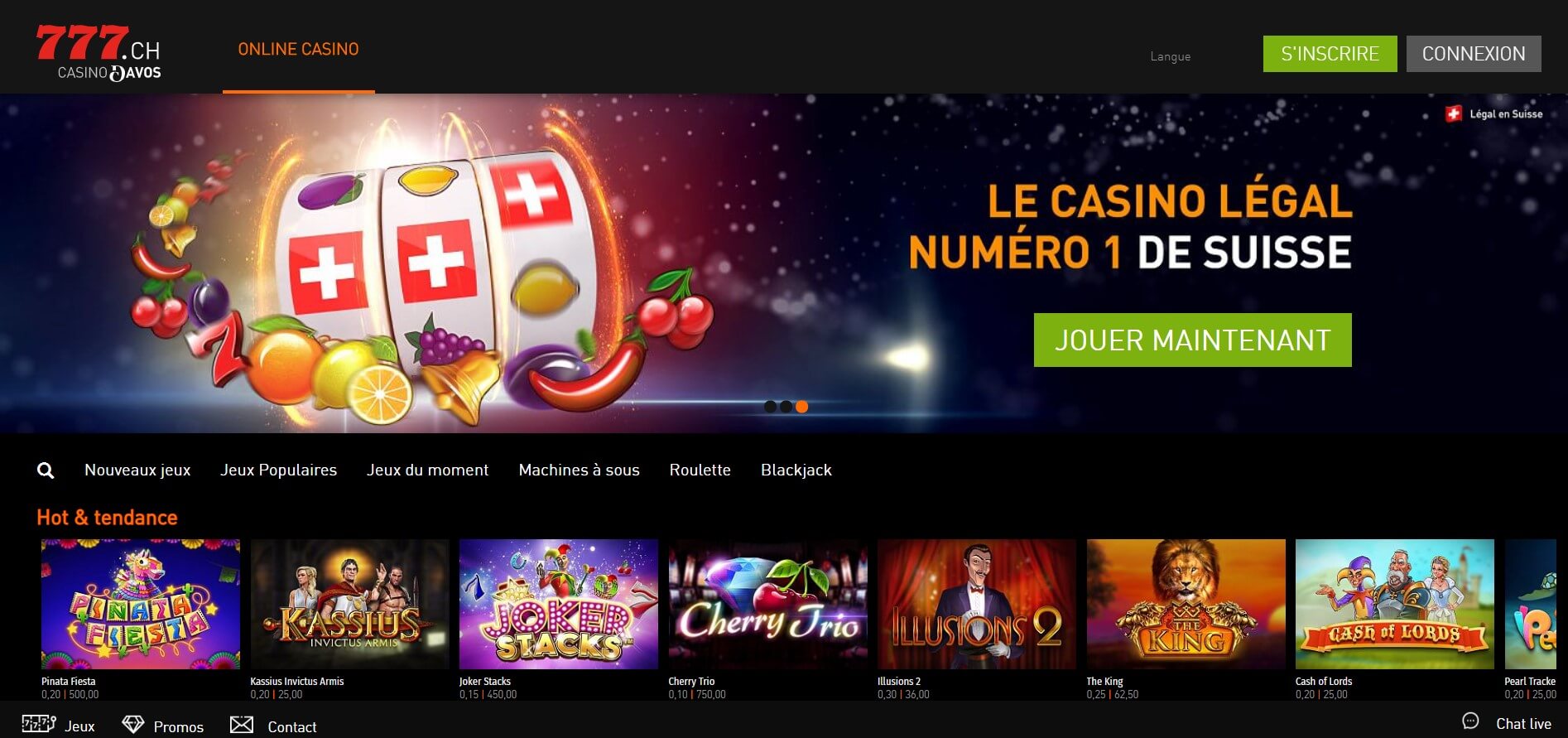Click the Connexion button
The width and height of the screenshot is (1568, 738).
pos(1474,54)
